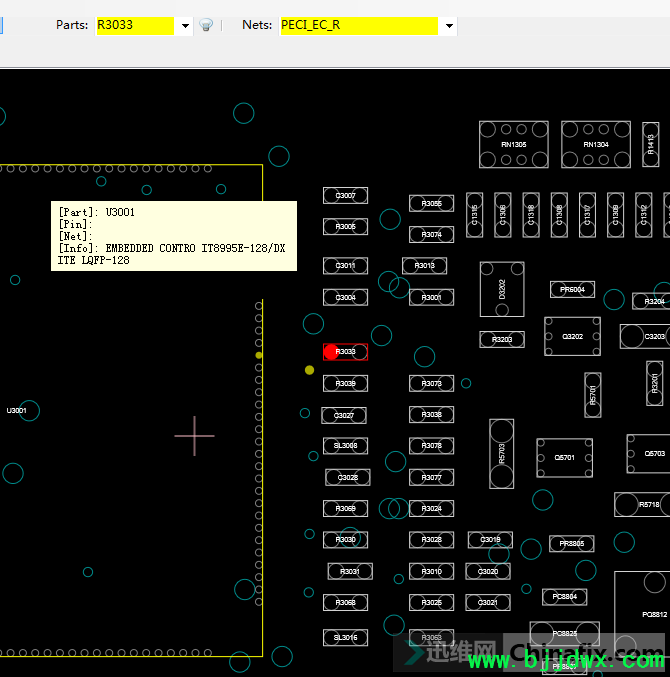
Task: Click the Parts field showing R3033
Action: 134,25
